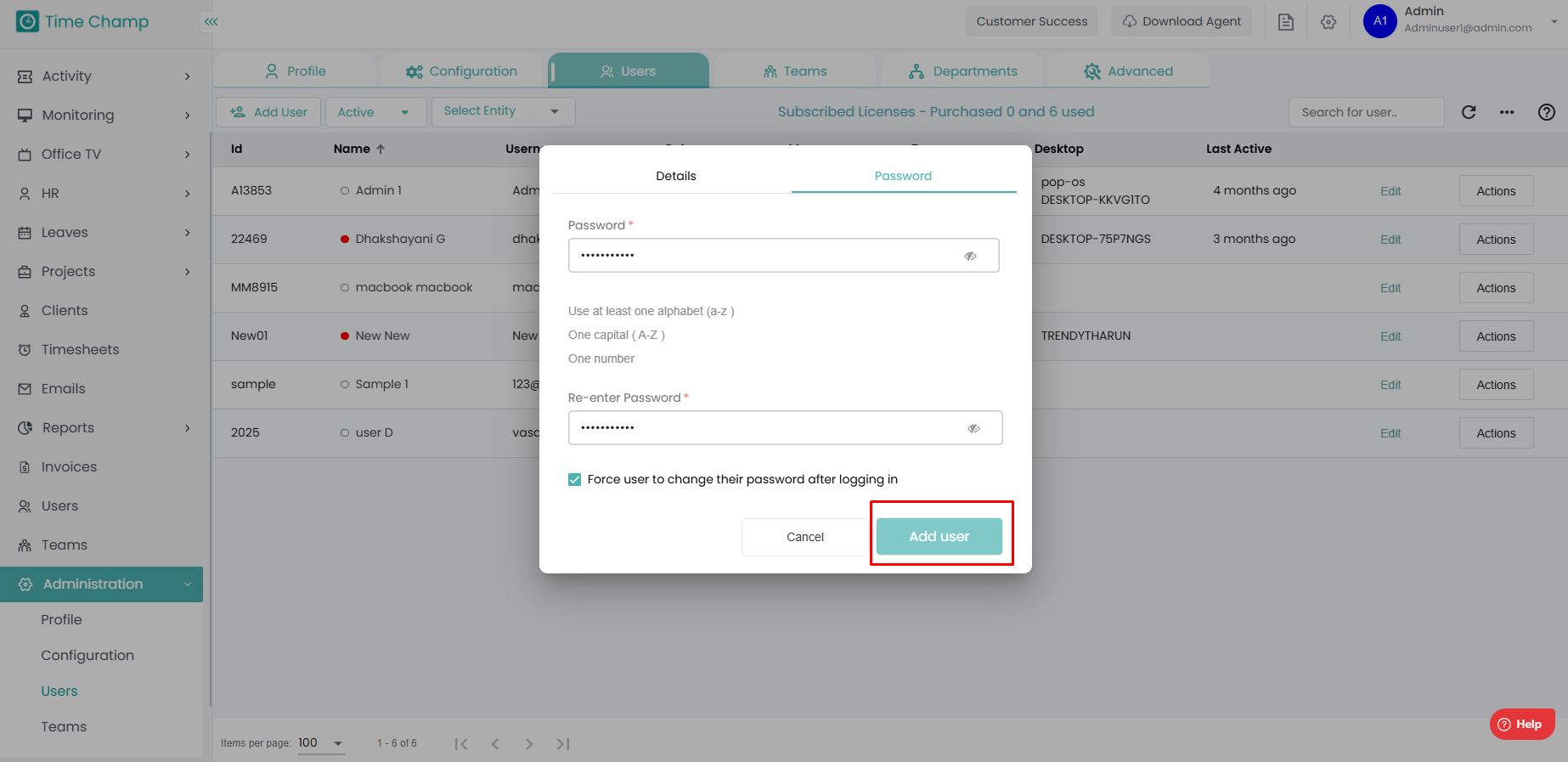Open Configuration under Administration submenu
Viewport: 1568px width, 762px height.
coord(87,656)
